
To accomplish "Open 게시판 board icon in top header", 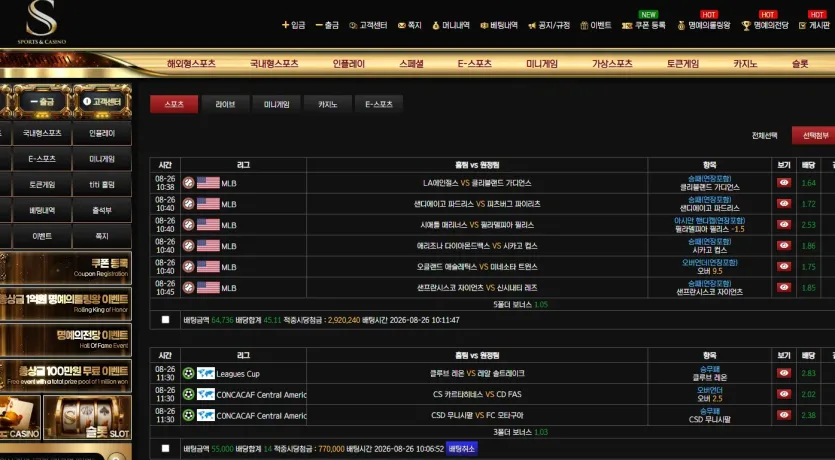I will click(x=803, y=26).
